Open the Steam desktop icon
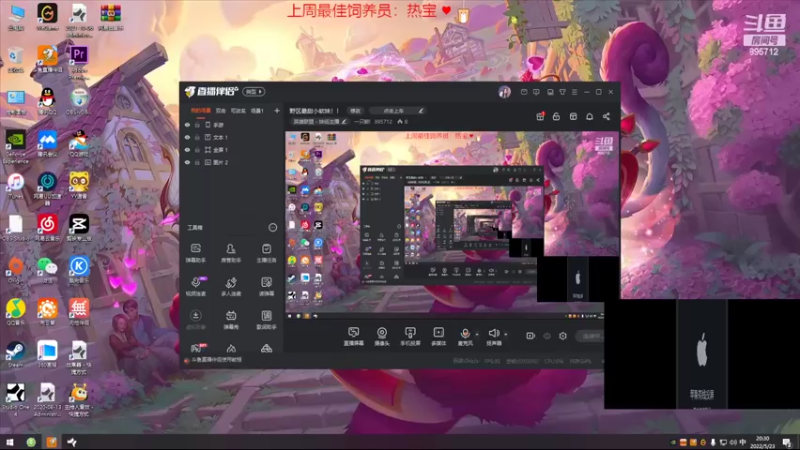 click(15, 355)
